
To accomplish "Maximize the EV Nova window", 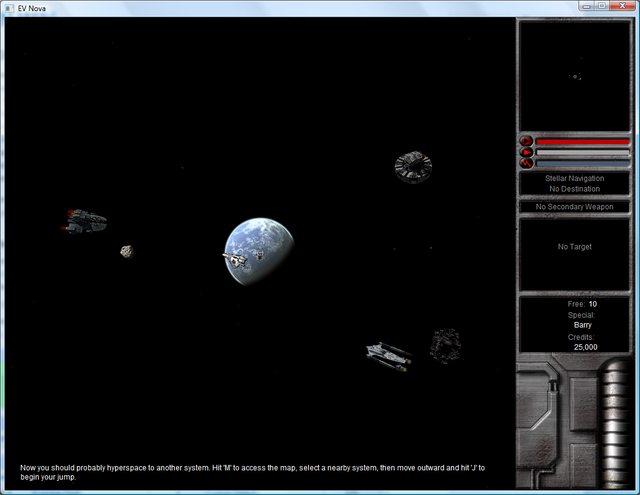I will coord(602,6).
